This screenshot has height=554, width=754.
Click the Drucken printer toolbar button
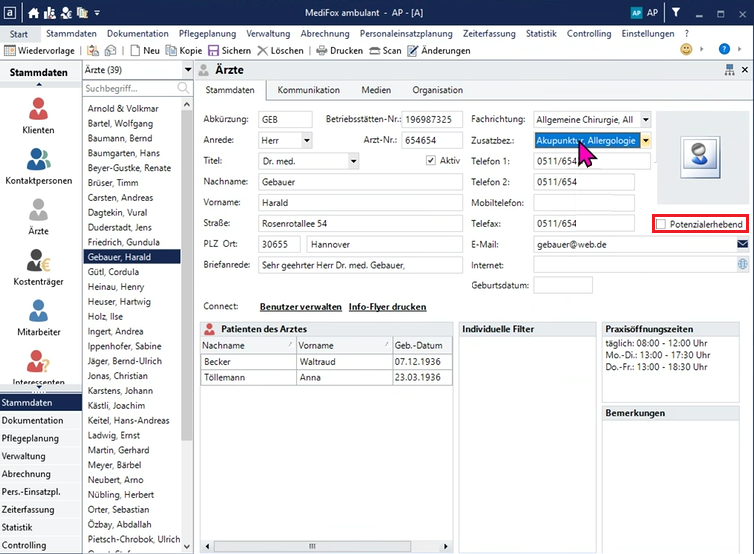point(337,50)
